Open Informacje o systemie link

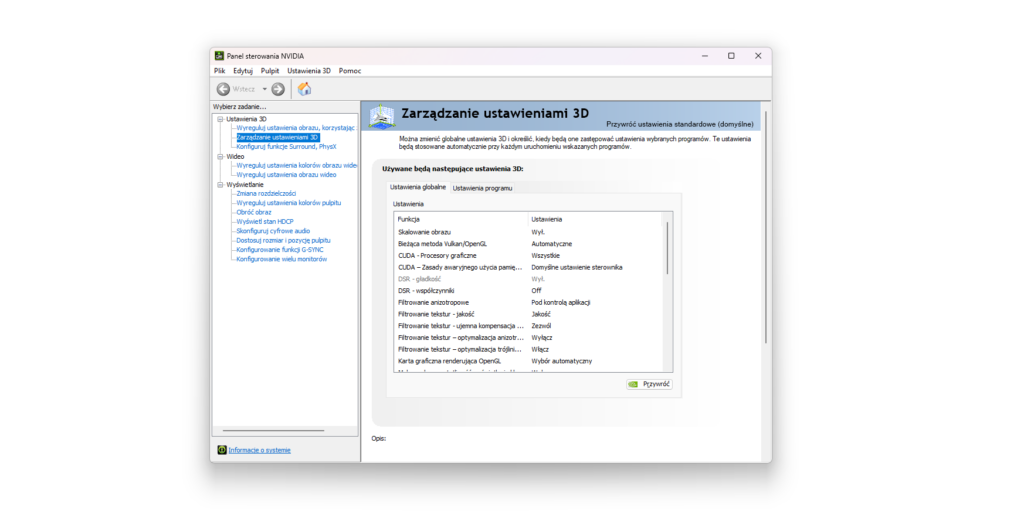point(259,450)
